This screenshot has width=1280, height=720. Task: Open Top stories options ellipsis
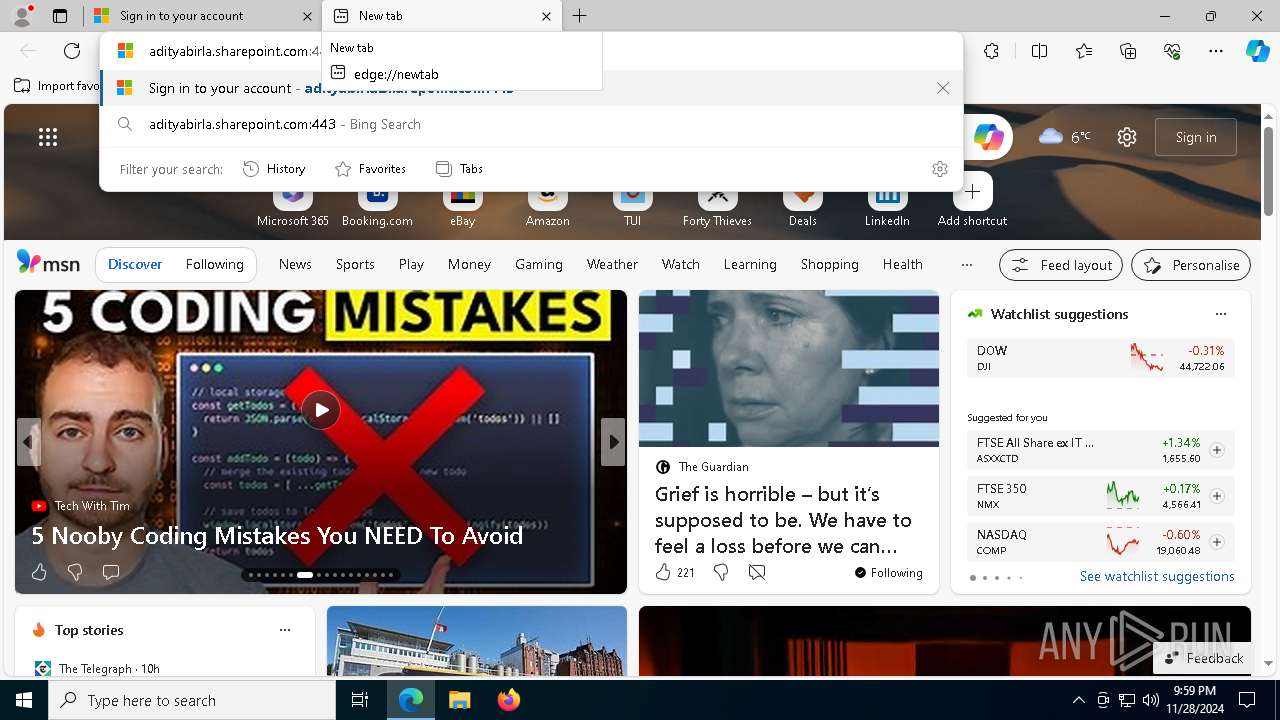(x=285, y=630)
